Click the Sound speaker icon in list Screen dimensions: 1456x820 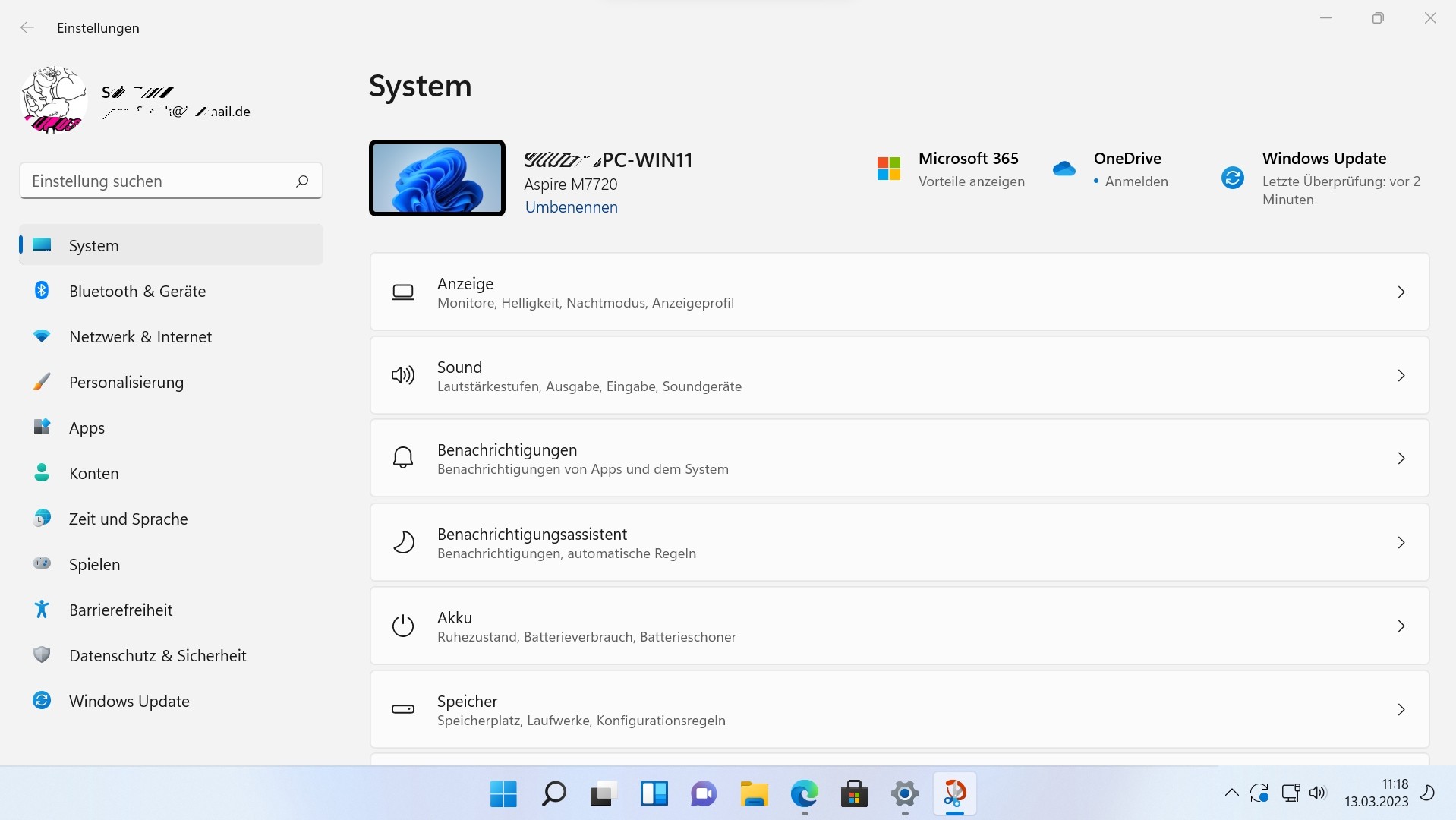pyautogui.click(x=402, y=375)
